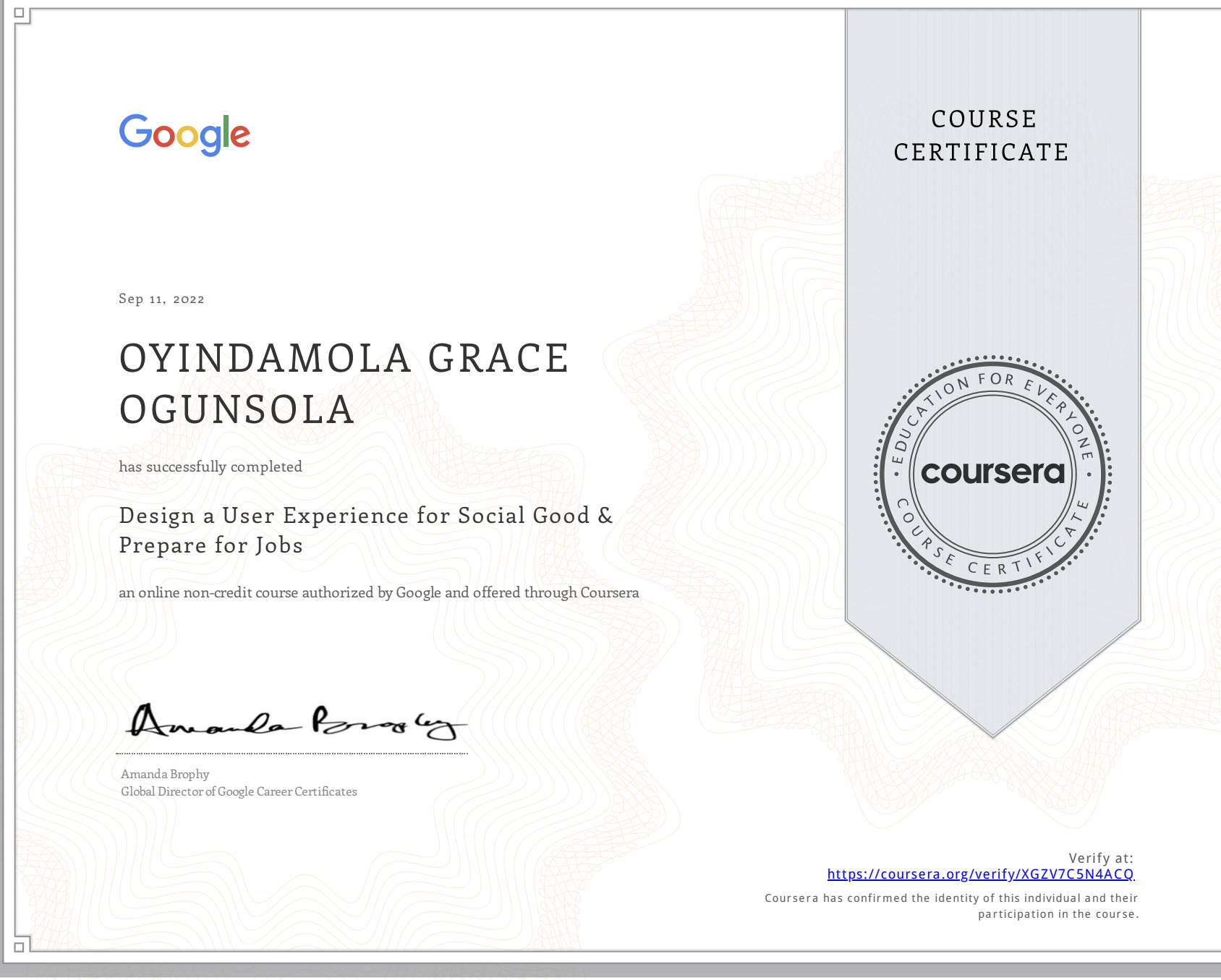Screen dimensions: 1221x980
Task: Click course title line "Prepare for Jobs"
Action: point(210,545)
